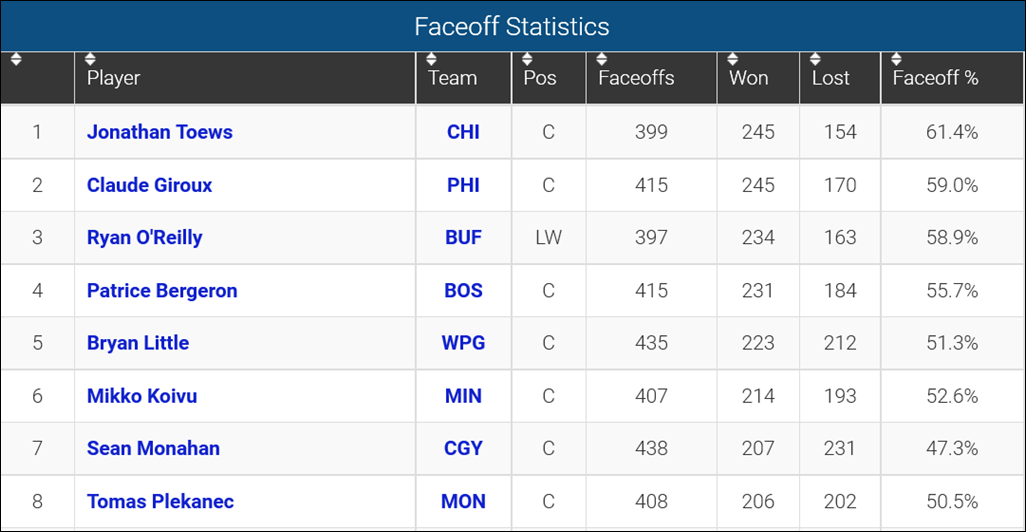Click sort icon above Lost header
Screen dimensions: 1026x532
tap(815, 59)
